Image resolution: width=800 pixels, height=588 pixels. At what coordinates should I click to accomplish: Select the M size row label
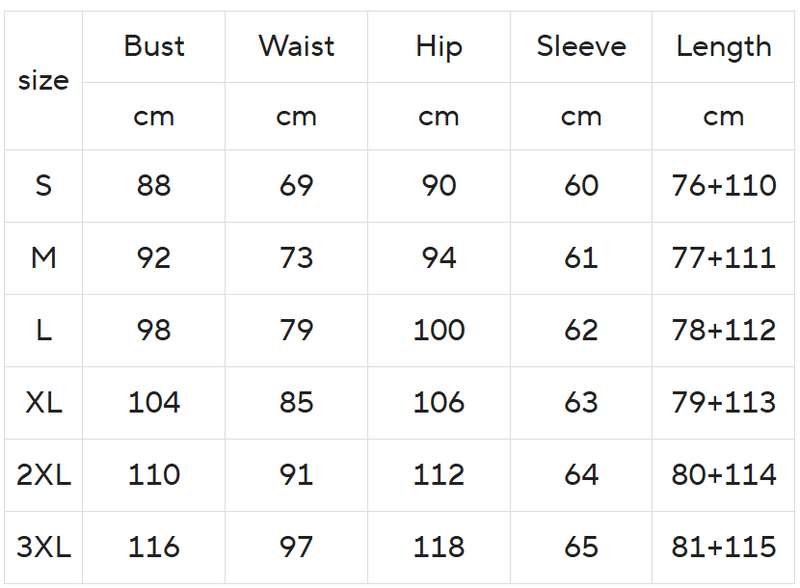pyautogui.click(x=43, y=258)
